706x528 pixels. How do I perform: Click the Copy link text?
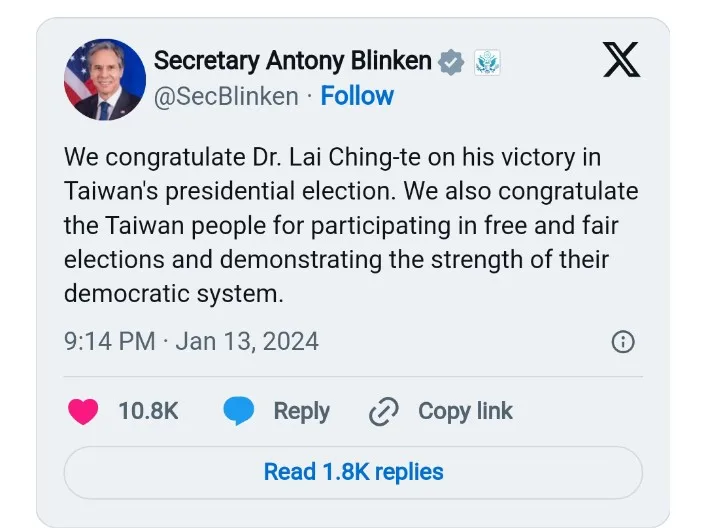[x=465, y=411]
